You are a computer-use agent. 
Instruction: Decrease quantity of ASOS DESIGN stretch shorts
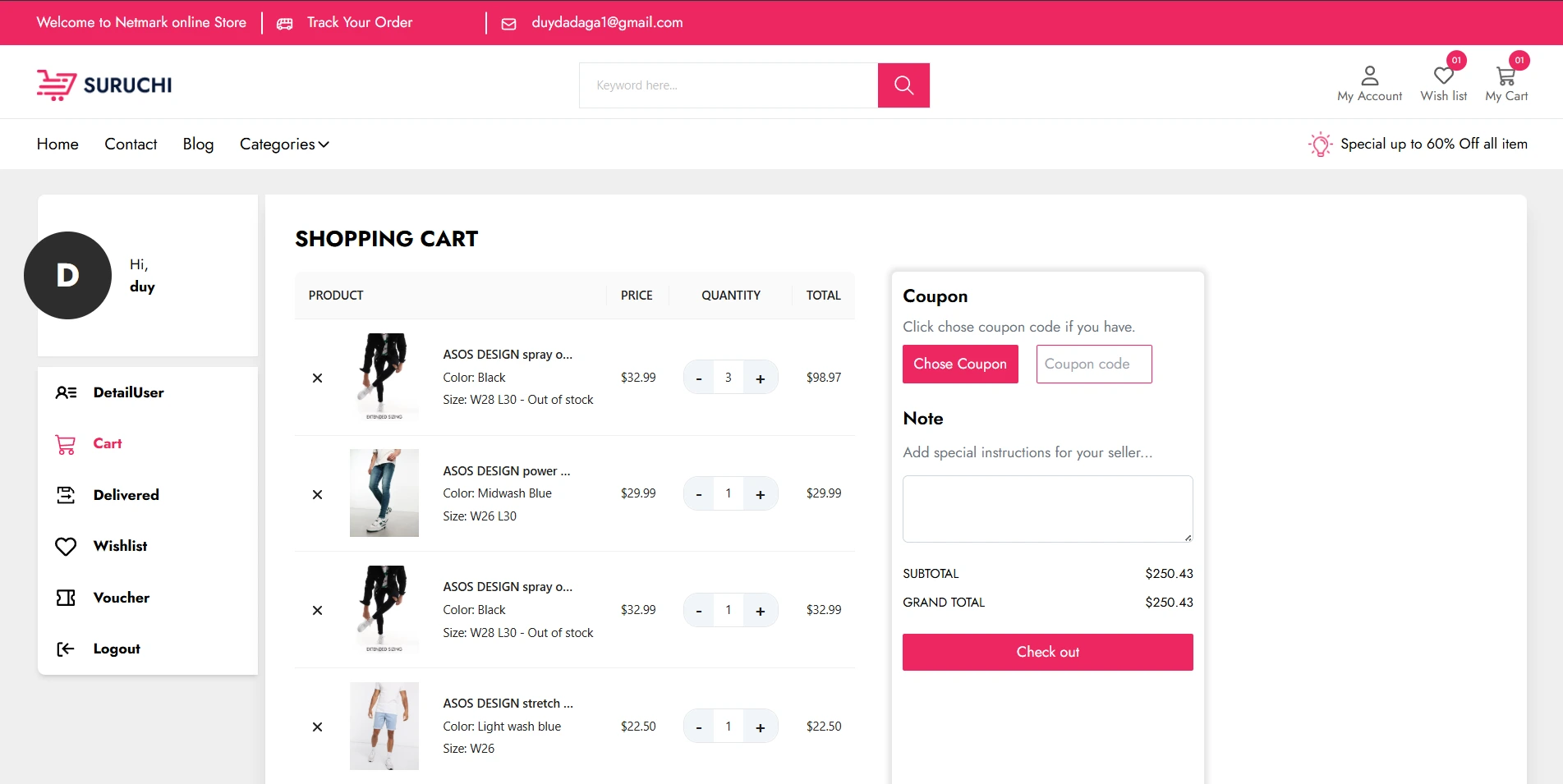699,727
